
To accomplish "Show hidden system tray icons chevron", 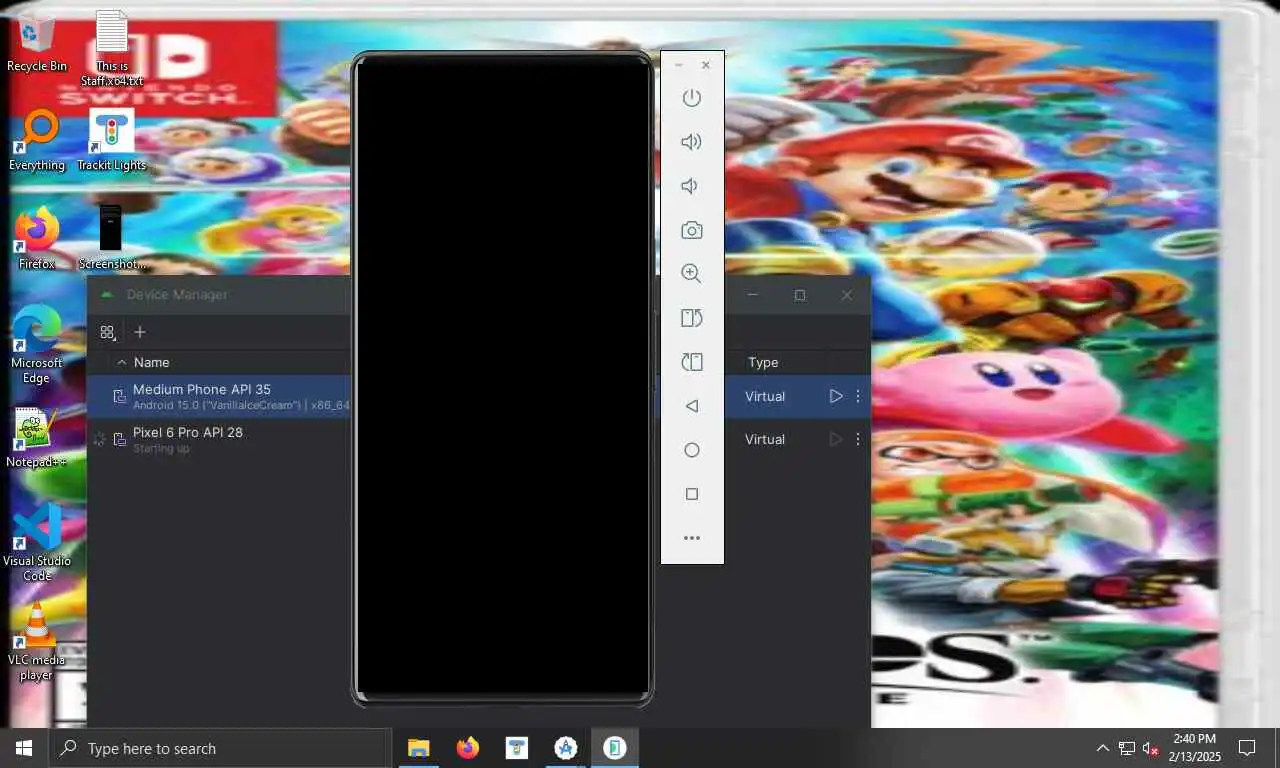I will pyautogui.click(x=1103, y=748).
